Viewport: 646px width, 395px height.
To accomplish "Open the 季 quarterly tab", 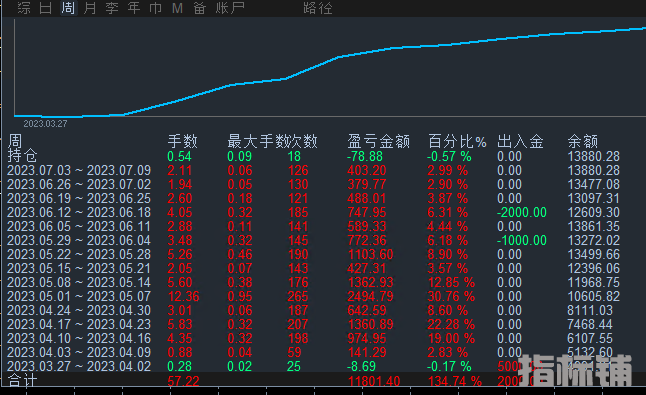I will (112, 8).
